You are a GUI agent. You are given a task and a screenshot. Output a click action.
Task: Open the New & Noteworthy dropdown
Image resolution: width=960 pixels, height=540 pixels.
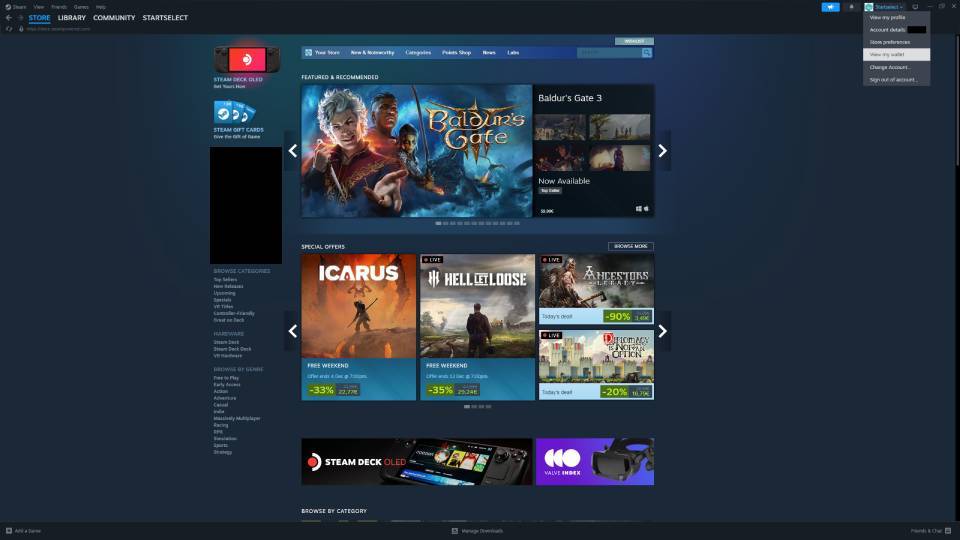(372, 53)
